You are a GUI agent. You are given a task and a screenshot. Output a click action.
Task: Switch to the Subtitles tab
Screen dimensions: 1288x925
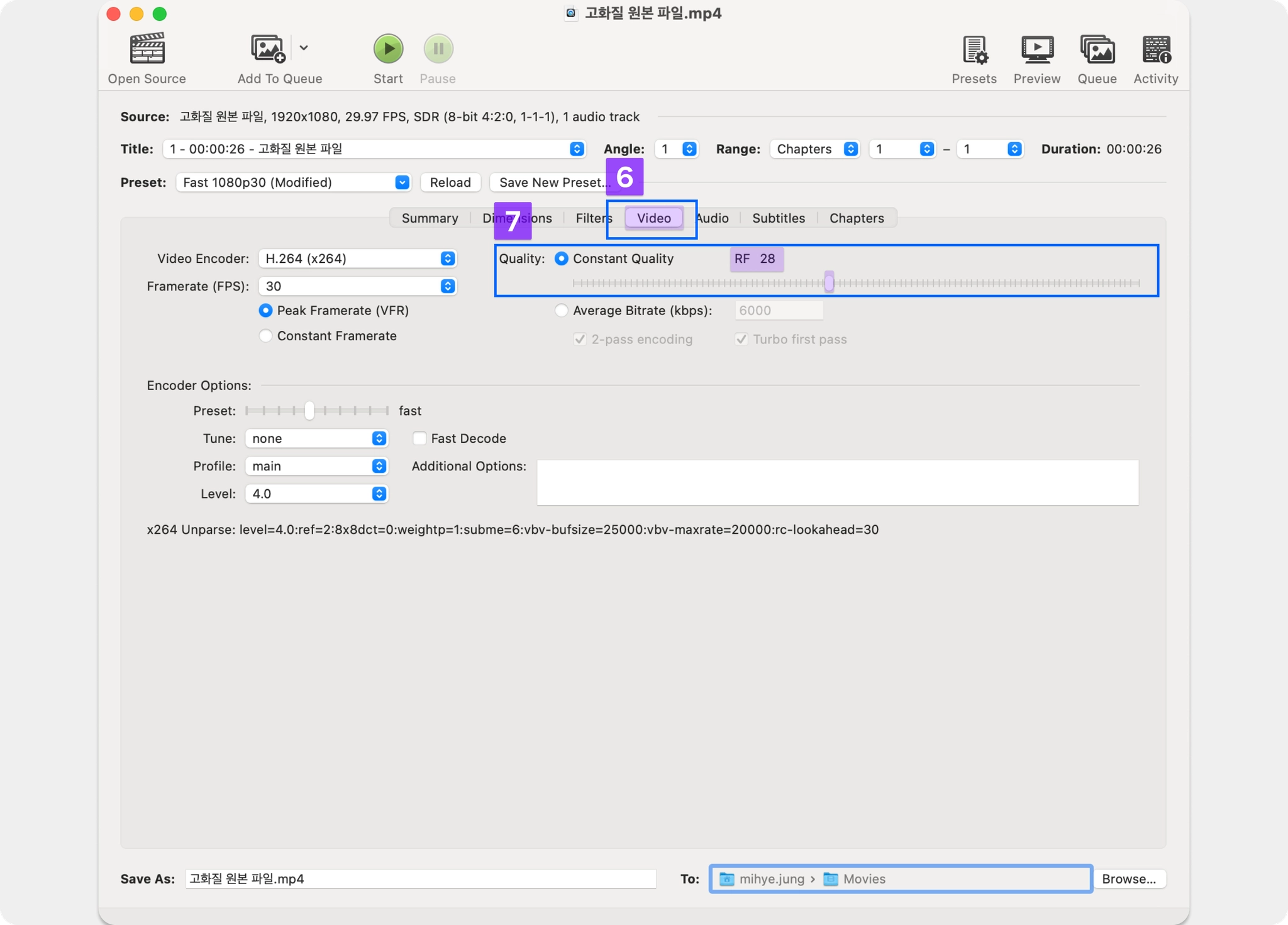pos(778,218)
